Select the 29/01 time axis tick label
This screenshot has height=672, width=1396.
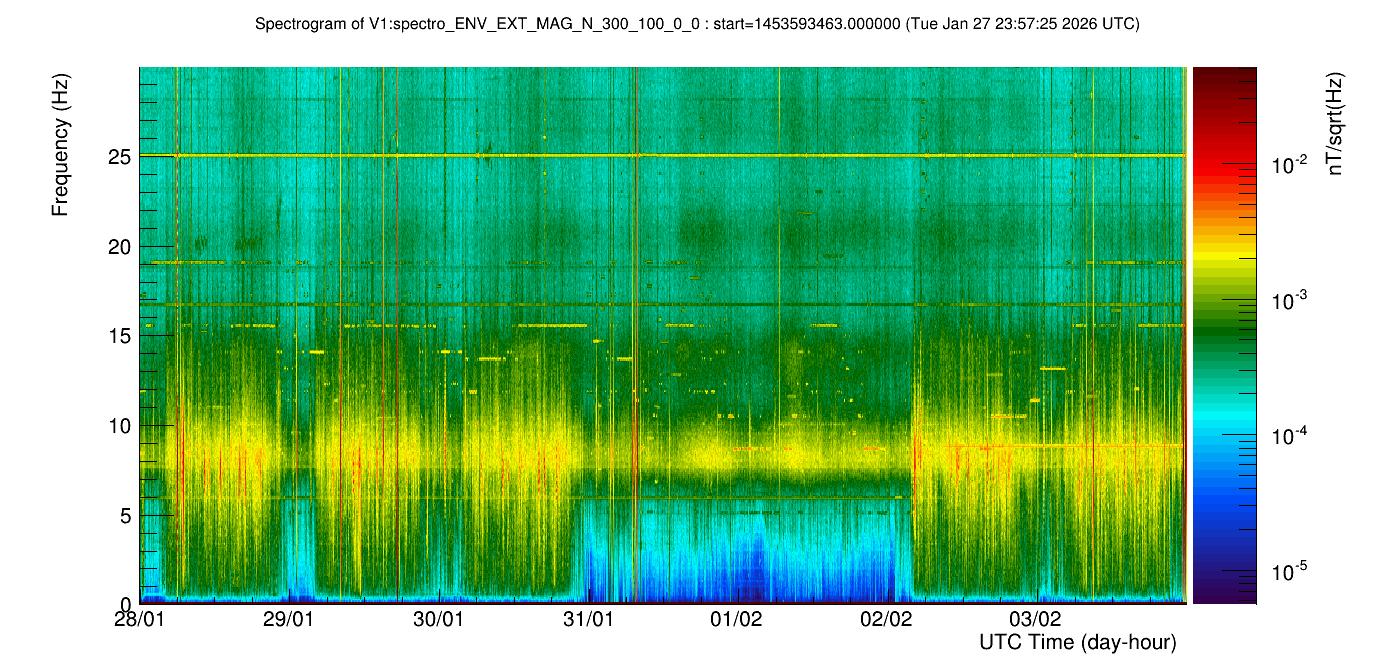coord(289,619)
